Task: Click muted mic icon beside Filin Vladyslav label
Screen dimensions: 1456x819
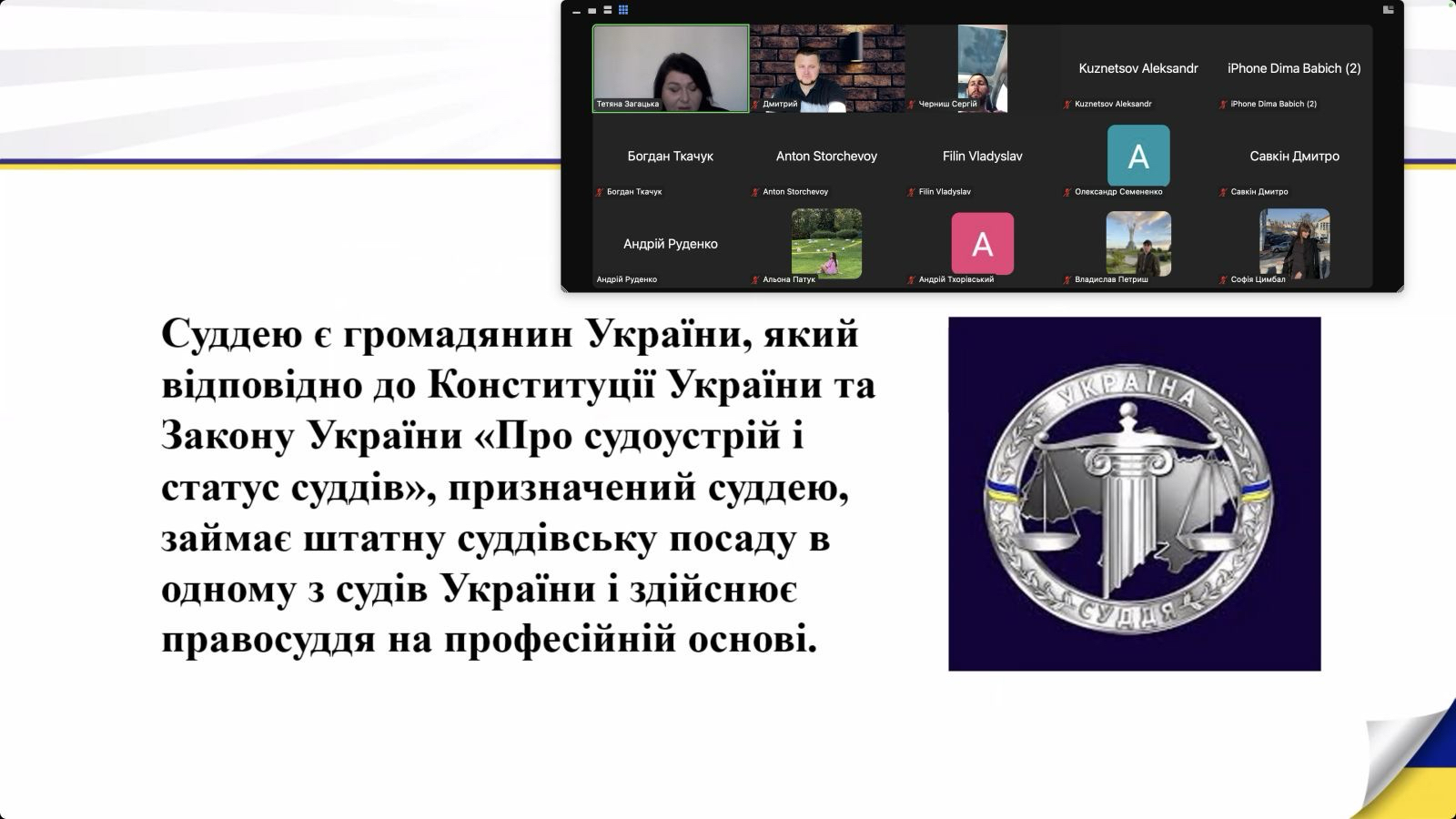Action: click(x=911, y=192)
